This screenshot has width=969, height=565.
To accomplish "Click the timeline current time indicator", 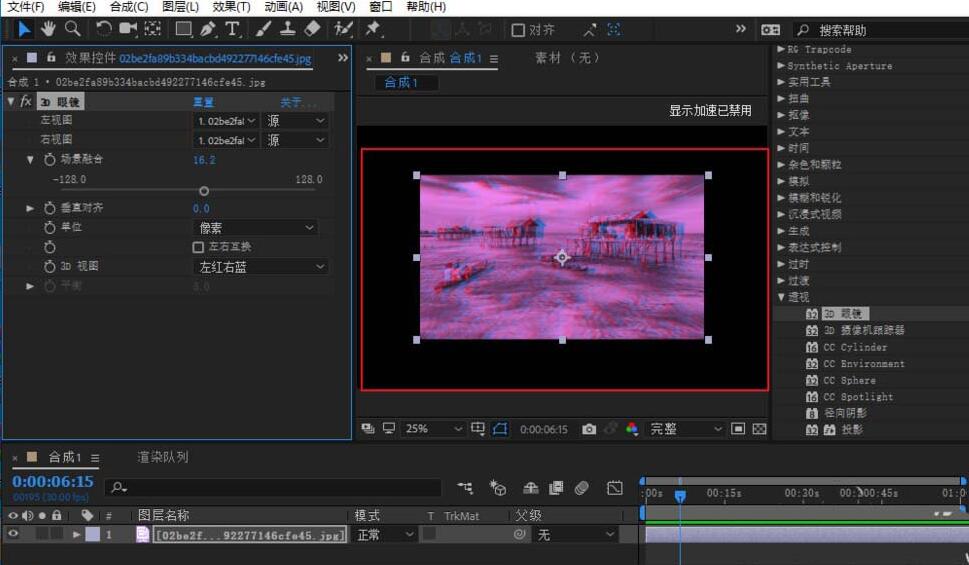I will pyautogui.click(x=680, y=496).
